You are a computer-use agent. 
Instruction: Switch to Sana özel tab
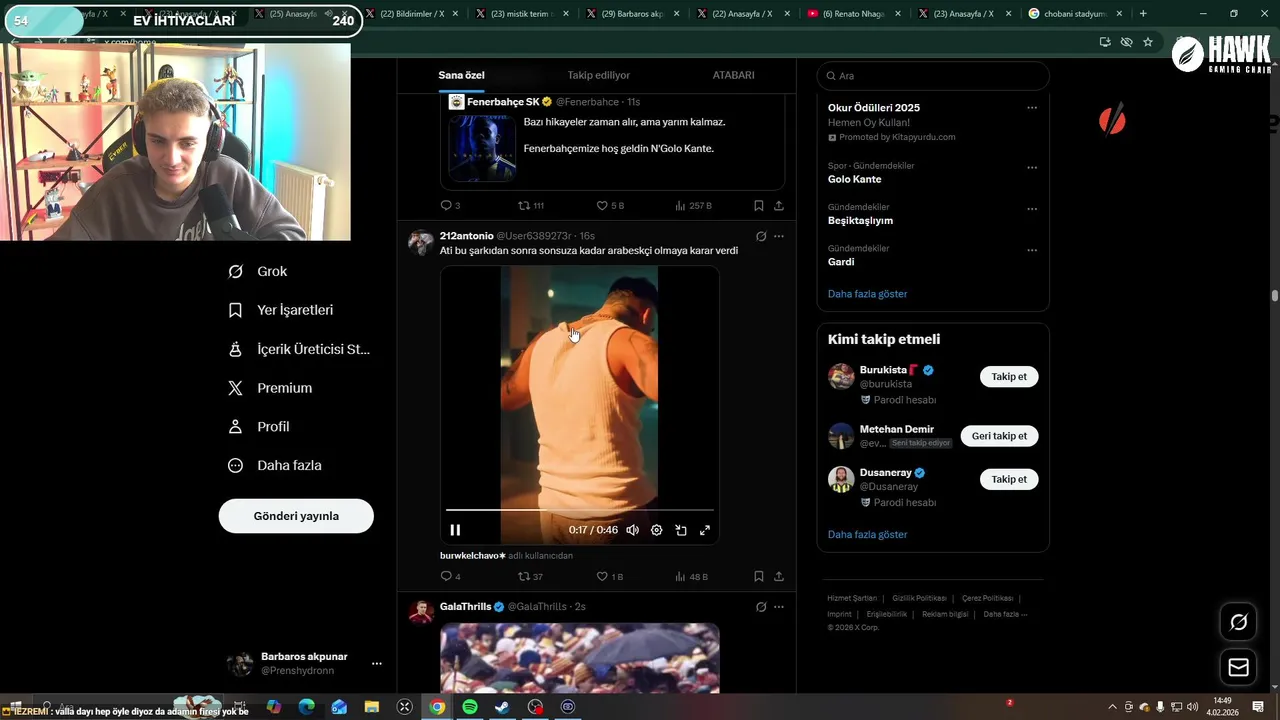click(x=461, y=75)
